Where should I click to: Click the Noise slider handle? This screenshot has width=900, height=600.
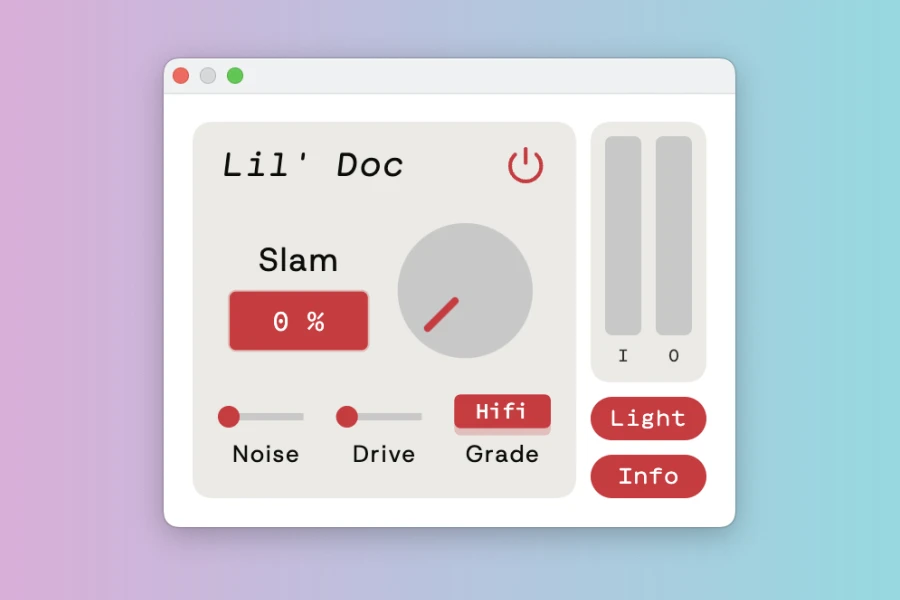click(228, 416)
